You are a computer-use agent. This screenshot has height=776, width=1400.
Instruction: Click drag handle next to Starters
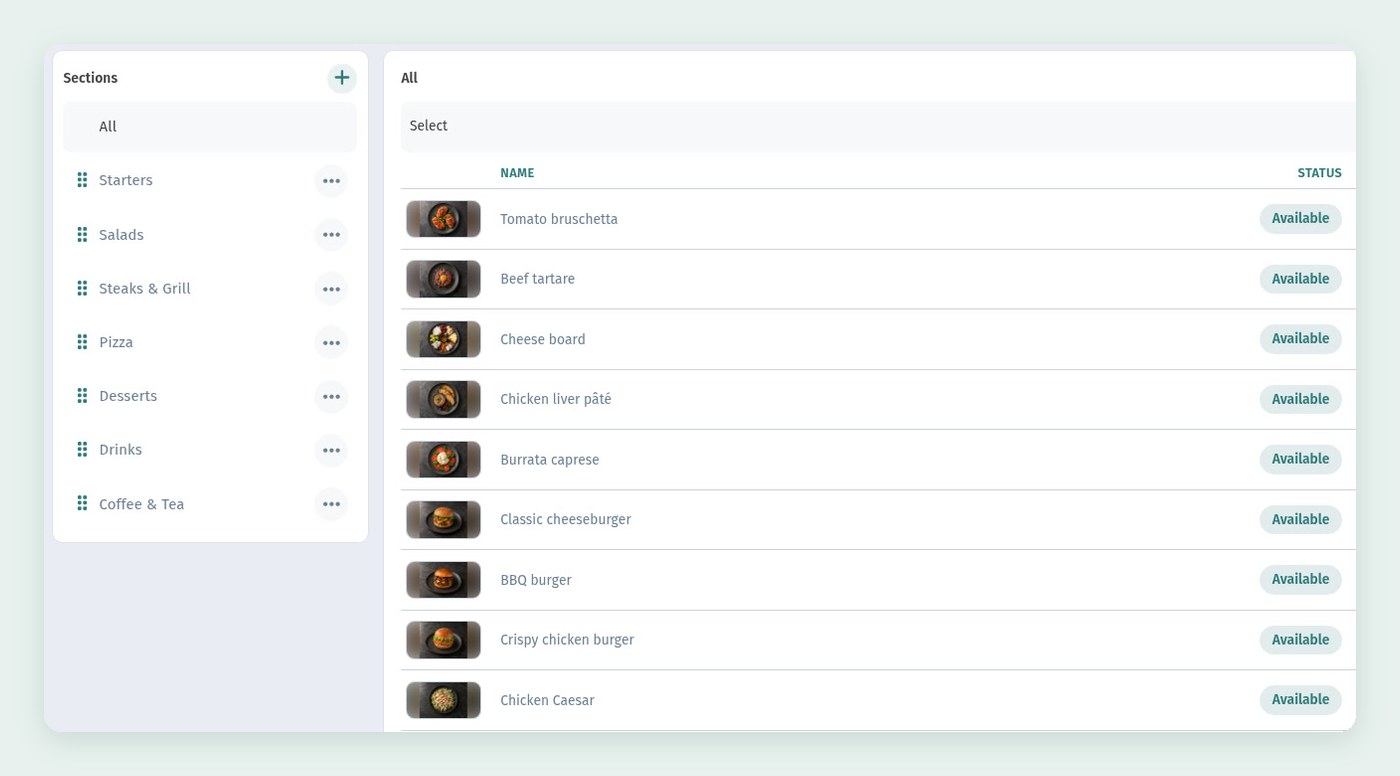[82, 180]
